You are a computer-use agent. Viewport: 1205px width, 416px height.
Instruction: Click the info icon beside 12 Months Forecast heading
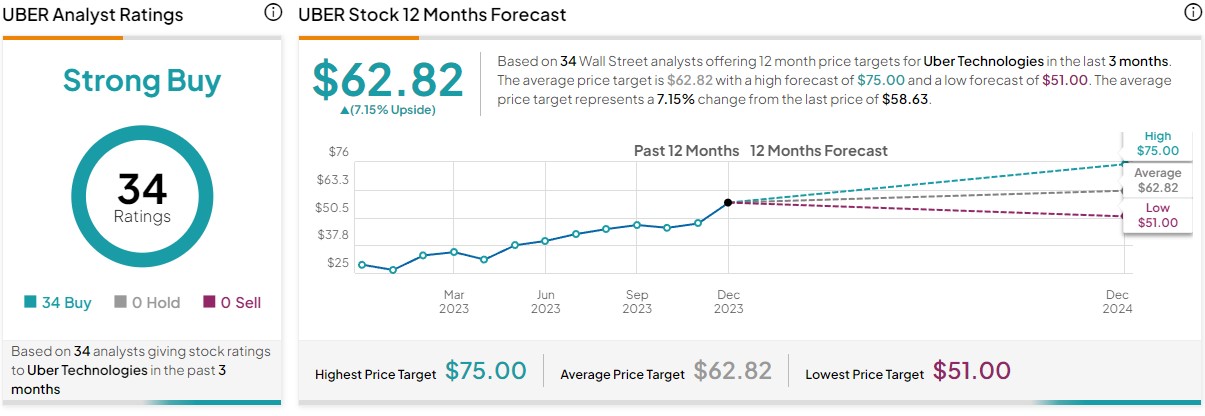[1192, 13]
